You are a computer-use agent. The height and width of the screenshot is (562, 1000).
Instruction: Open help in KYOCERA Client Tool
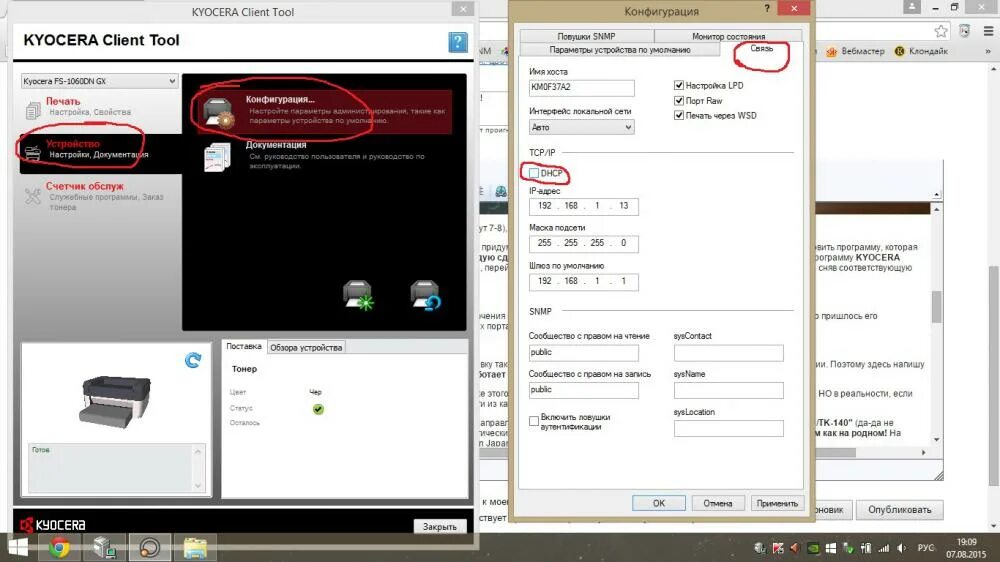coord(457,43)
